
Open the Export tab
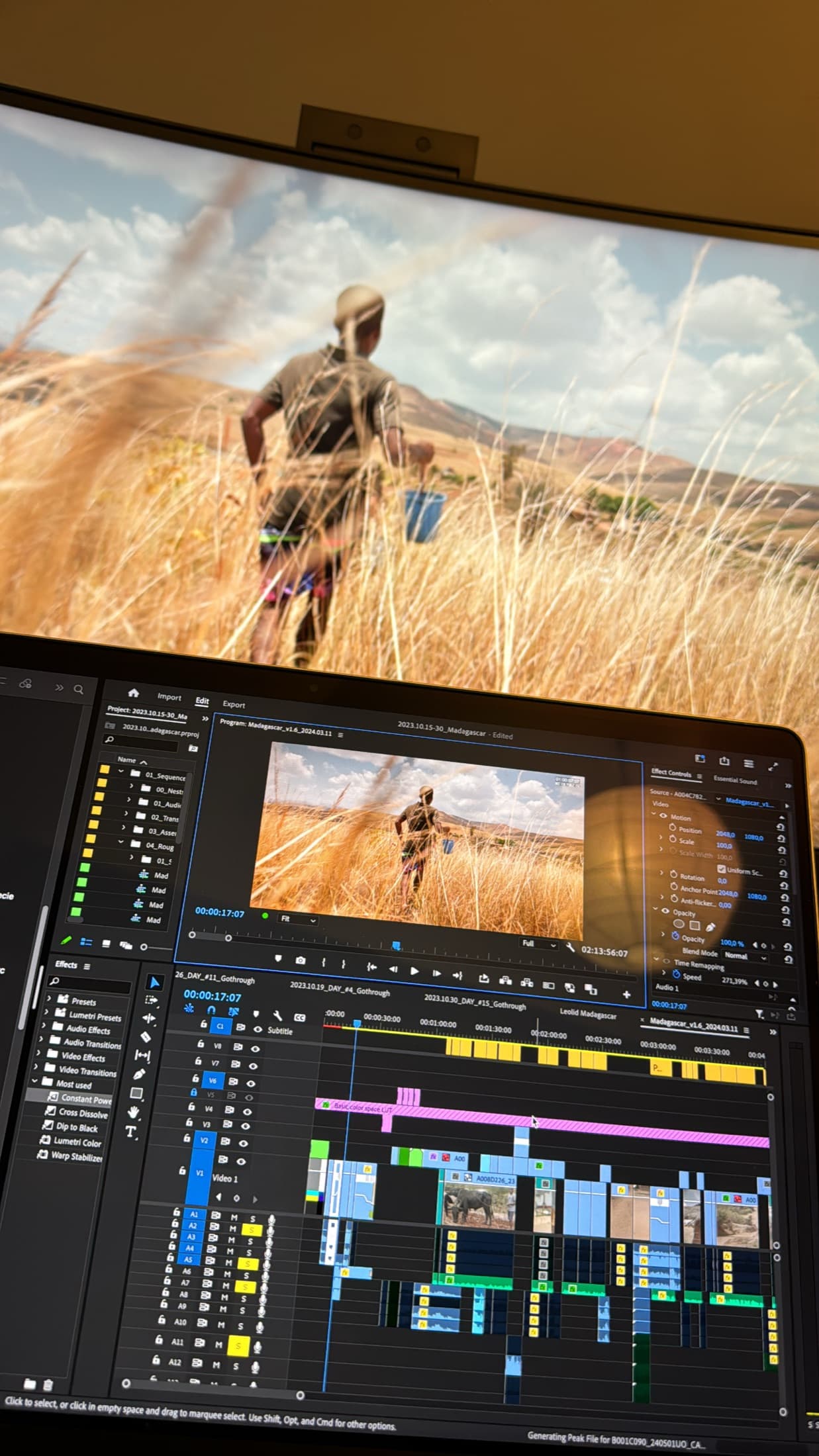(x=234, y=704)
